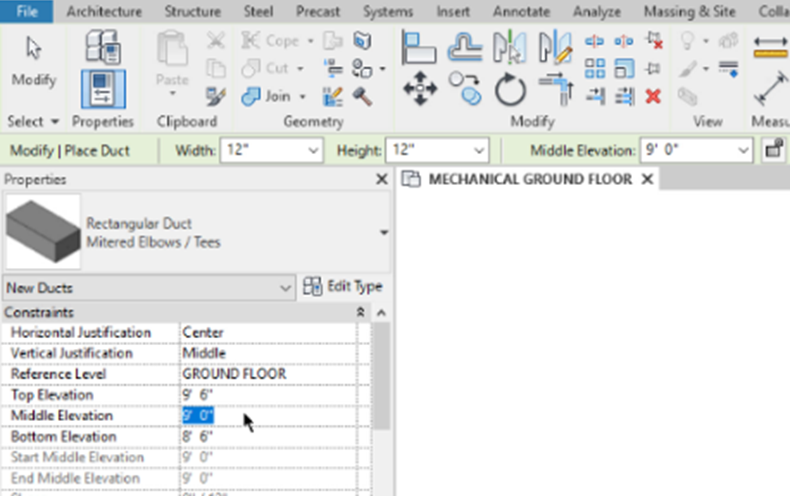
Task: Open the New Ducts filter dropdown
Action: pyautogui.click(x=149, y=288)
